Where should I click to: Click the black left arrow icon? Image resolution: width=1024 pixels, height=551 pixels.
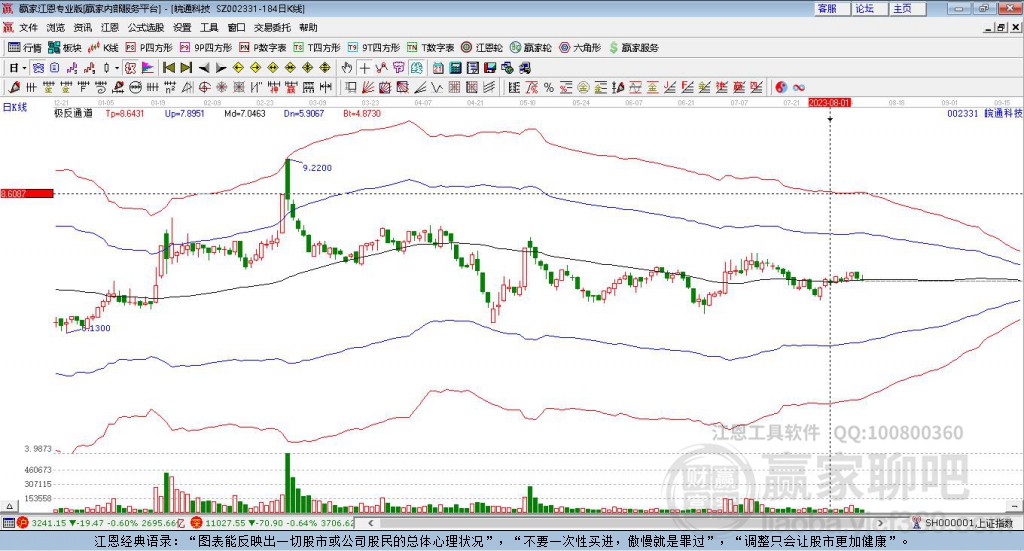[204, 68]
